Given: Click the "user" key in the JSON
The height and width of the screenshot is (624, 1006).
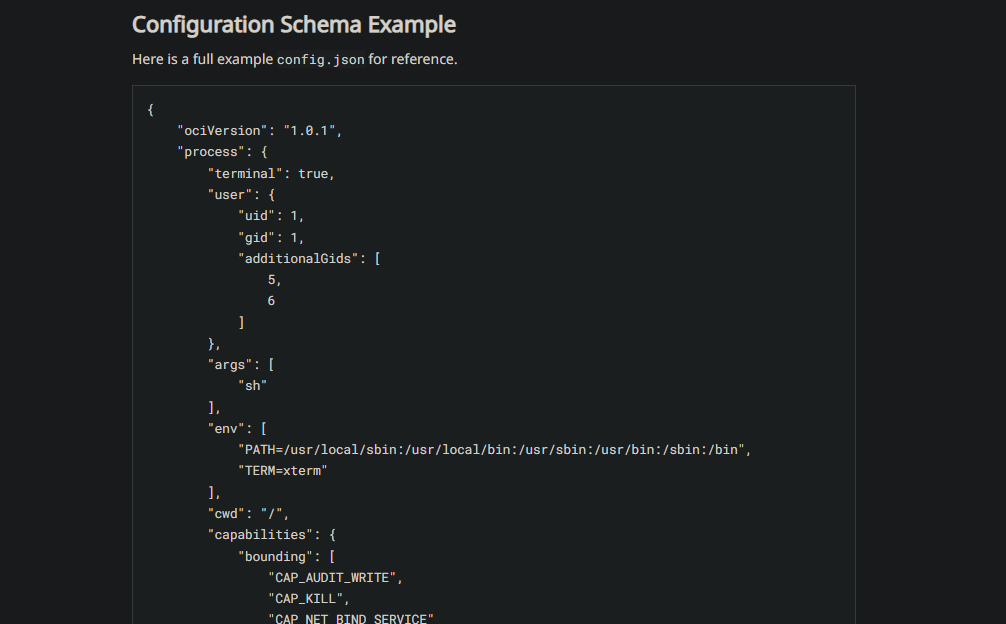Looking at the screenshot, I should [230, 194].
